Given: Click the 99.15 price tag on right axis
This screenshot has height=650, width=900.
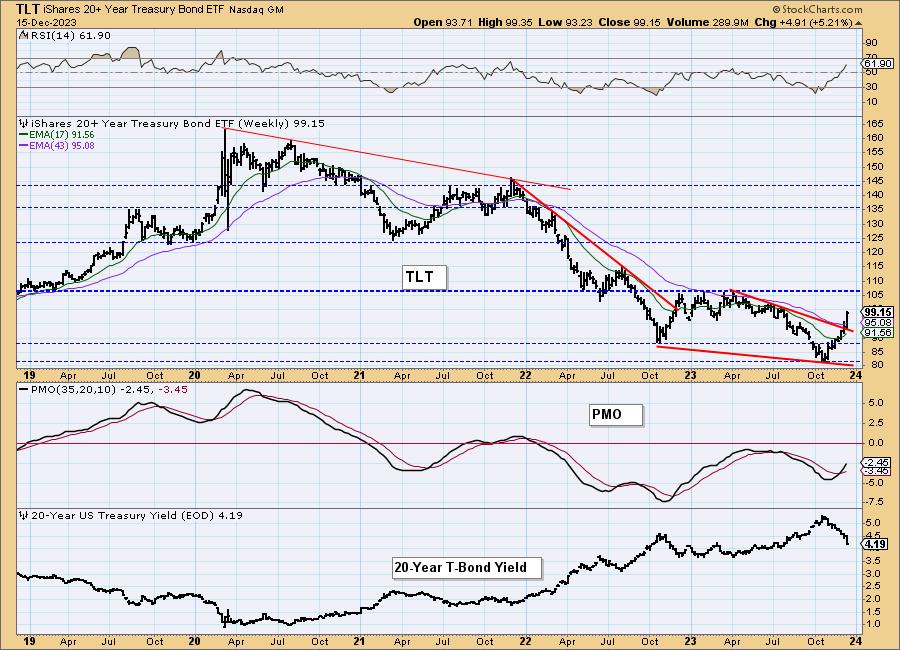Looking at the screenshot, I should coord(878,312).
